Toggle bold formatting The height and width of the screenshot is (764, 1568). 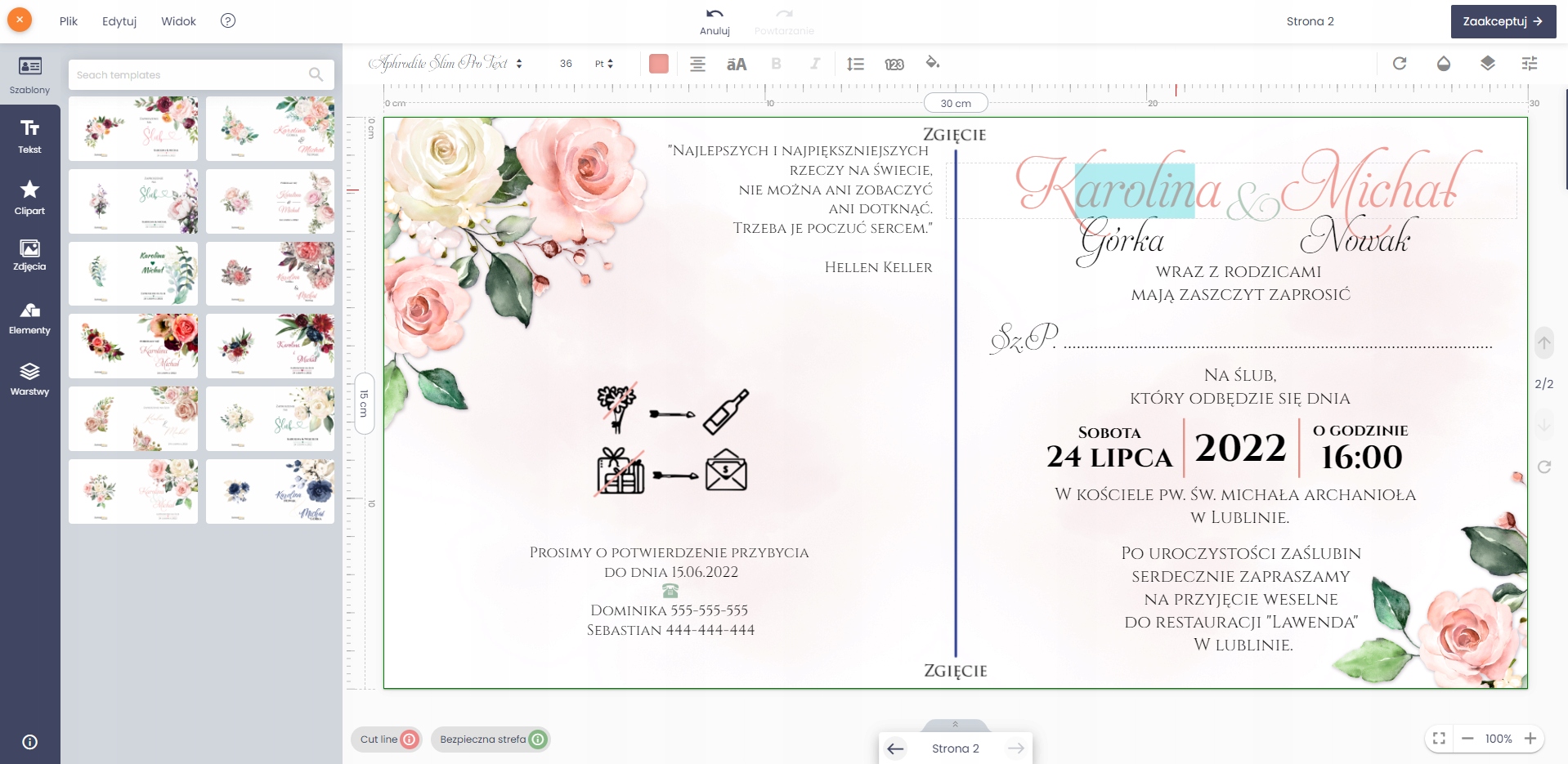[x=776, y=64]
